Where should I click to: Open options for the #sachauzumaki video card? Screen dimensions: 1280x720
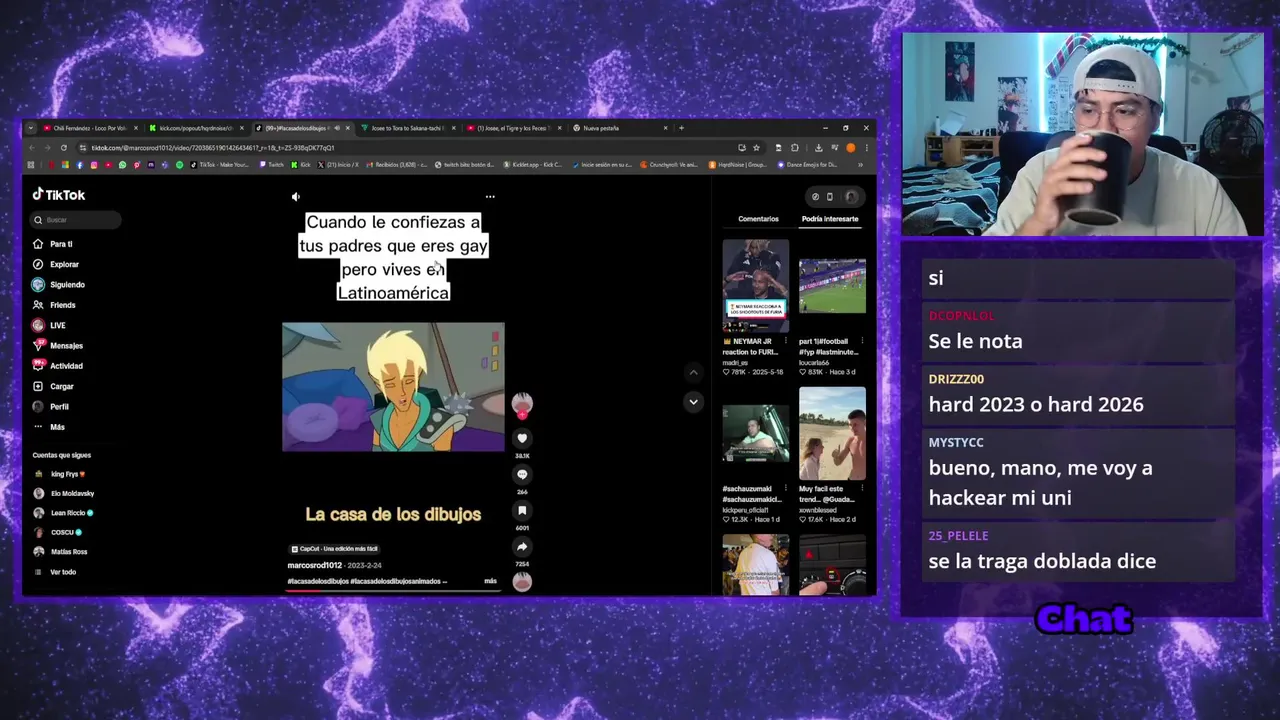click(786, 489)
